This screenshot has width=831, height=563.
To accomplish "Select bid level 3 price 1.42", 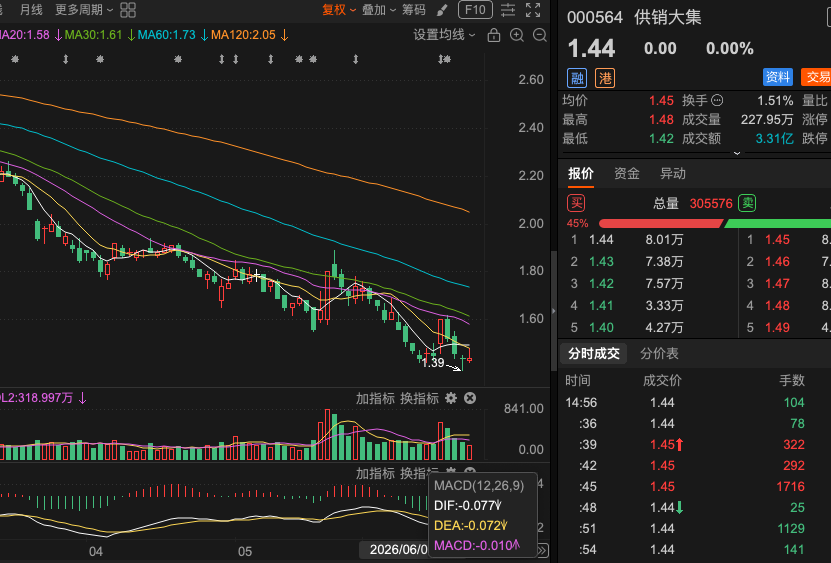I will point(601,284).
